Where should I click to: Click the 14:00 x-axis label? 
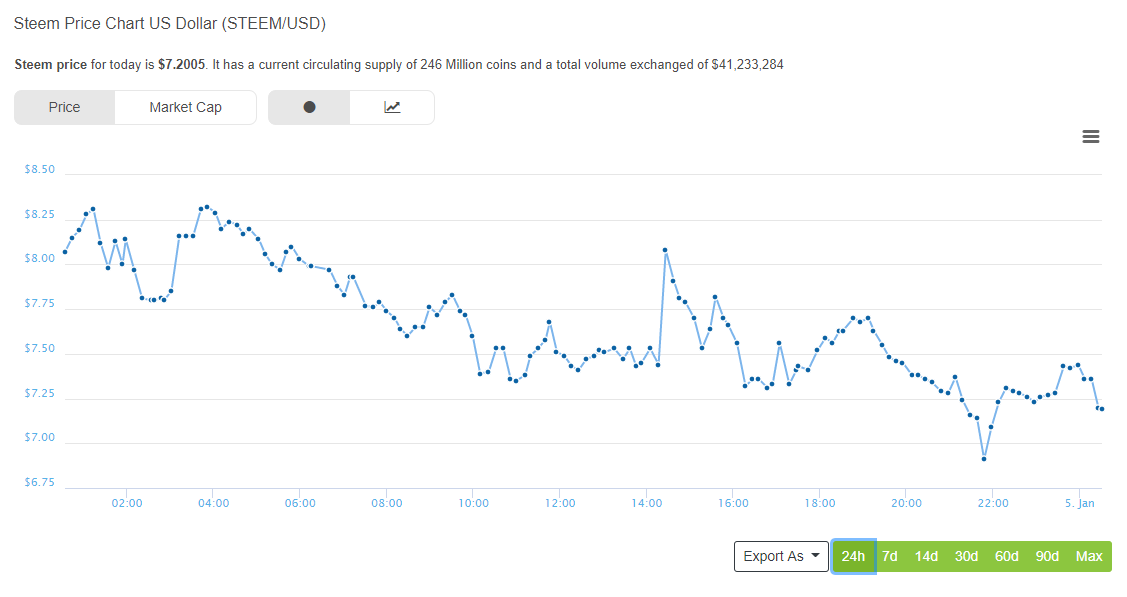pyautogui.click(x=647, y=503)
